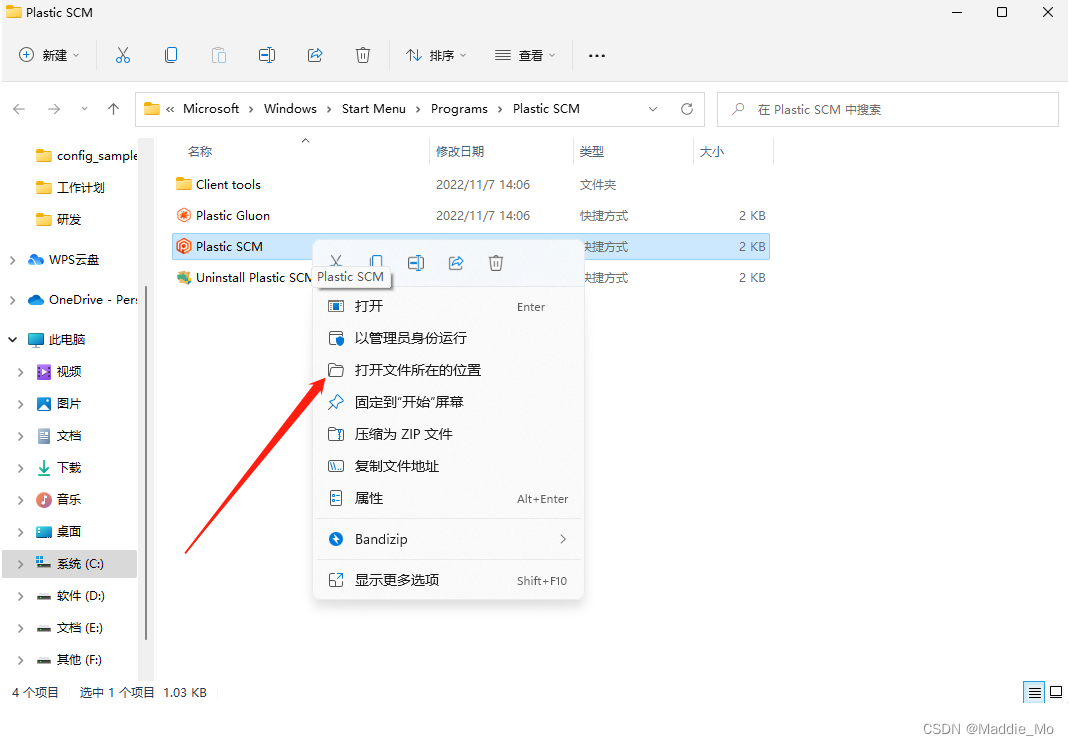Select 固定到"开始"屏幕 menu entry
This screenshot has width=1069, height=745.
point(449,402)
